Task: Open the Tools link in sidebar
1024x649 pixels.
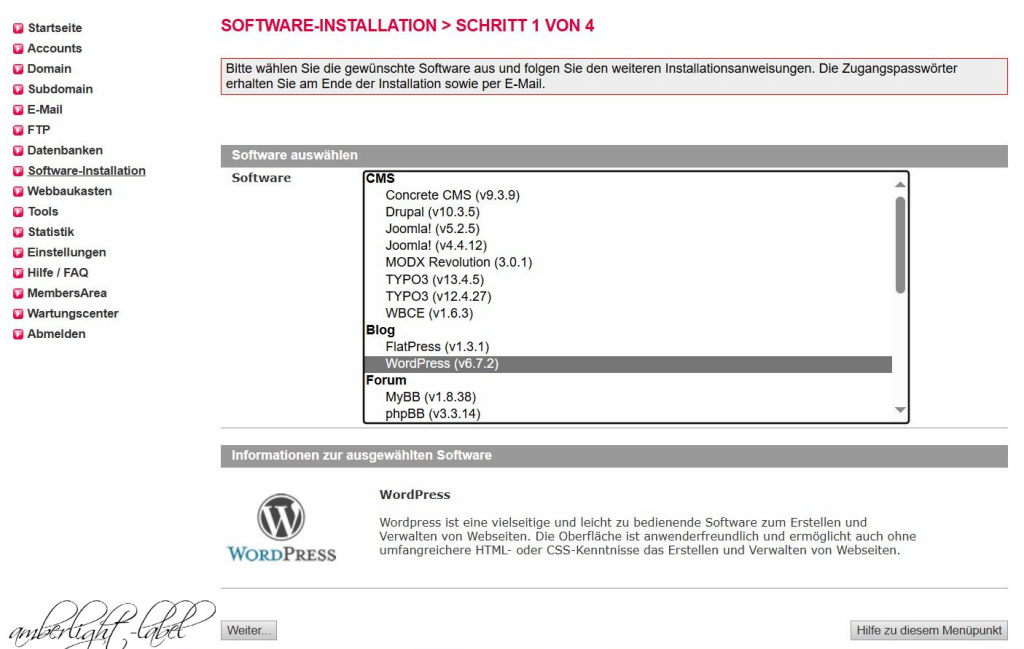Action: pyautogui.click(x=42, y=212)
